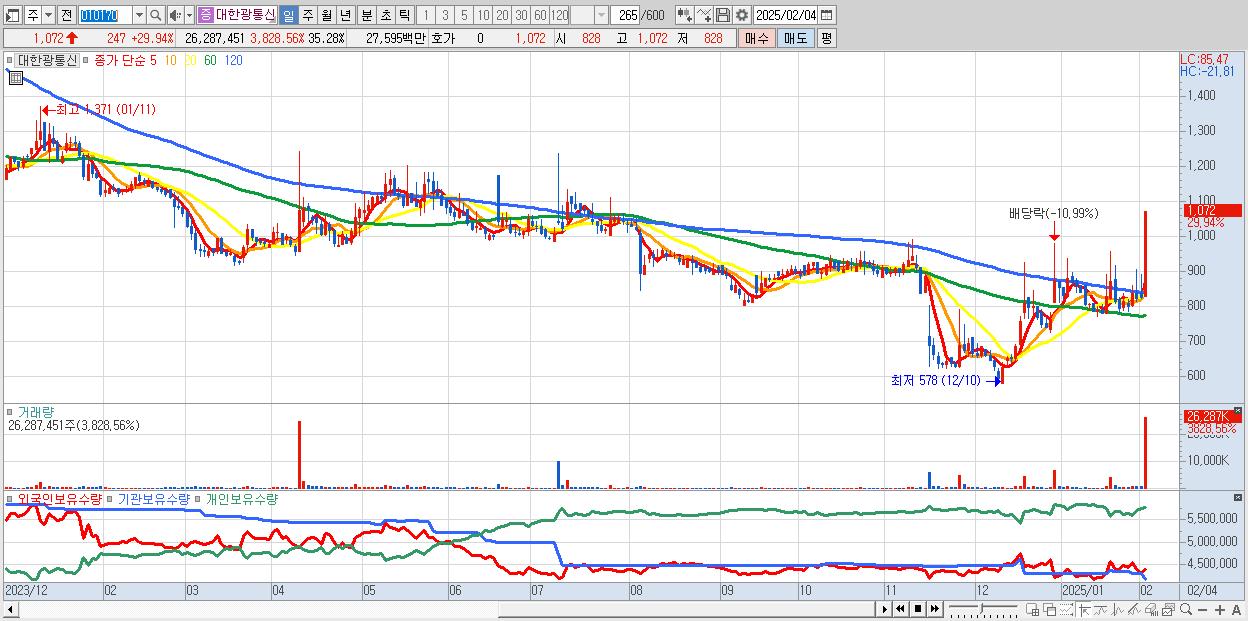Click the add line indicator icon

tap(704, 15)
